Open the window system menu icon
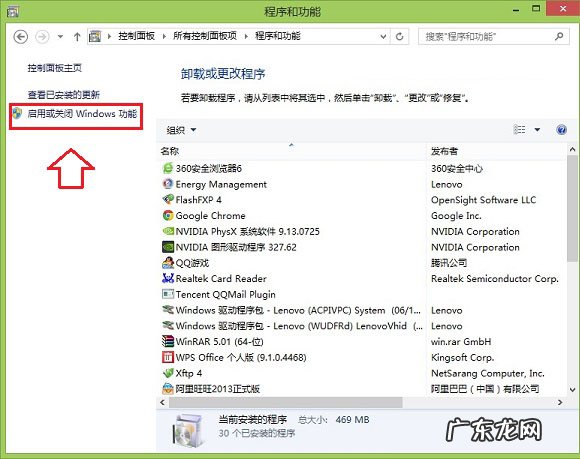Viewport: 580px width, 459px height. [13, 11]
